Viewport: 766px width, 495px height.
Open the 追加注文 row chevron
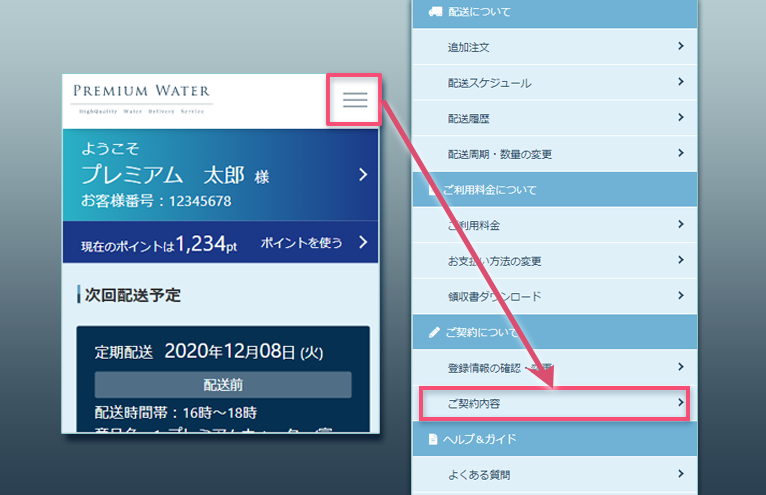tap(681, 46)
